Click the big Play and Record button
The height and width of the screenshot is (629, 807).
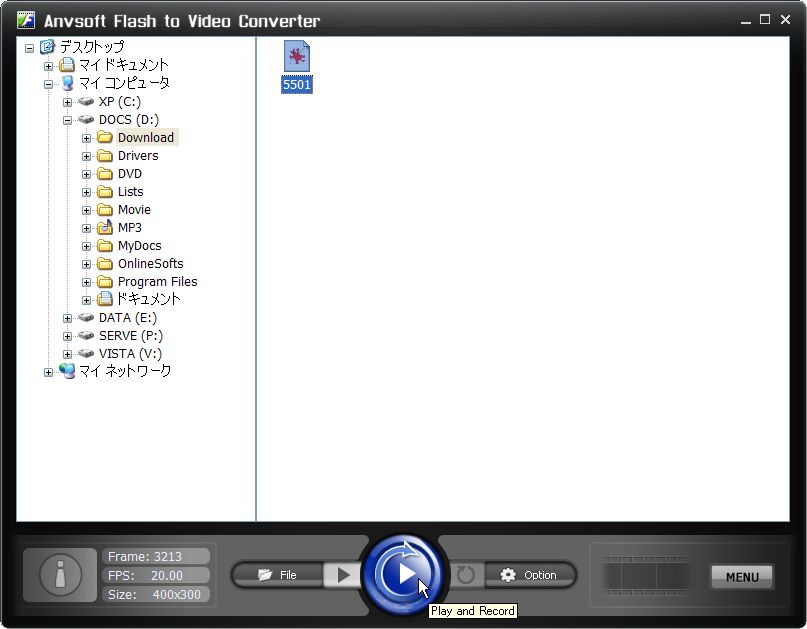403,574
